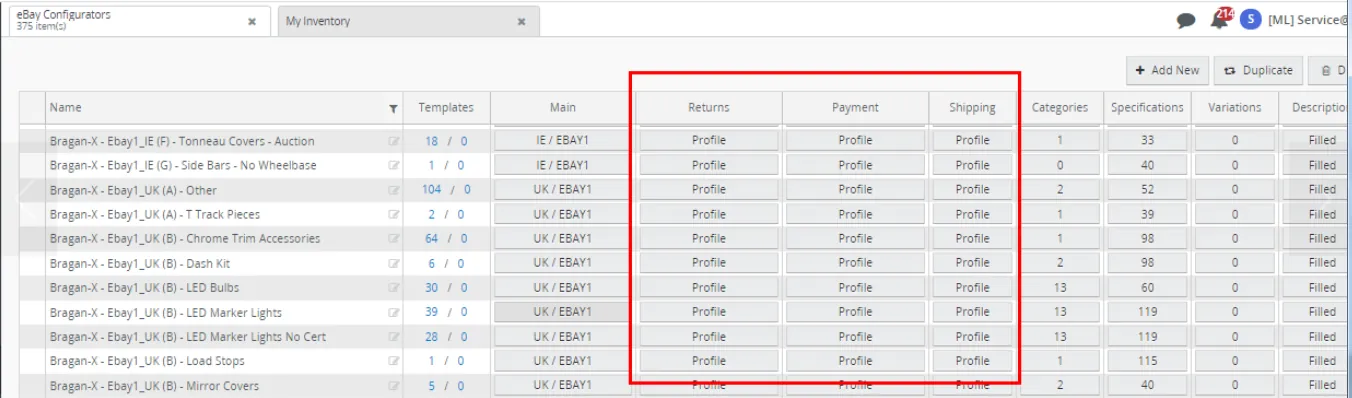Viewport: 1352px width, 398px height.
Task: Edit name icon for Tonneau Covers - Auction row
Action: (394, 141)
